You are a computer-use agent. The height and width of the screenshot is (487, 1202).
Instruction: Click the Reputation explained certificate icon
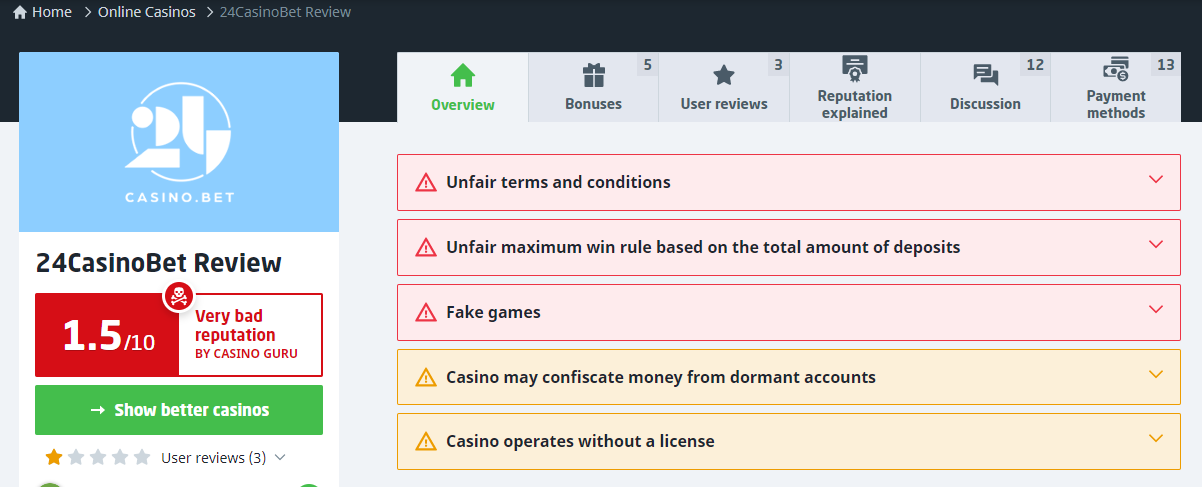tap(854, 68)
